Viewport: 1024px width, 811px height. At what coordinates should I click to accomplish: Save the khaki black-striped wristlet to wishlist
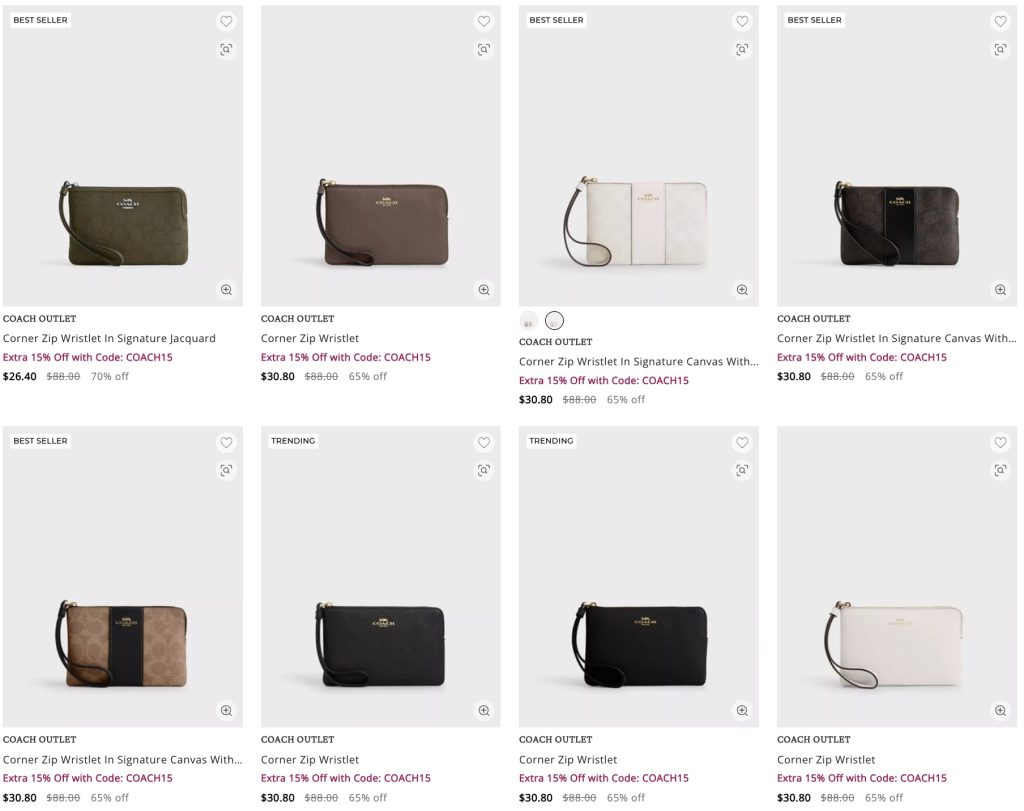(x=226, y=442)
